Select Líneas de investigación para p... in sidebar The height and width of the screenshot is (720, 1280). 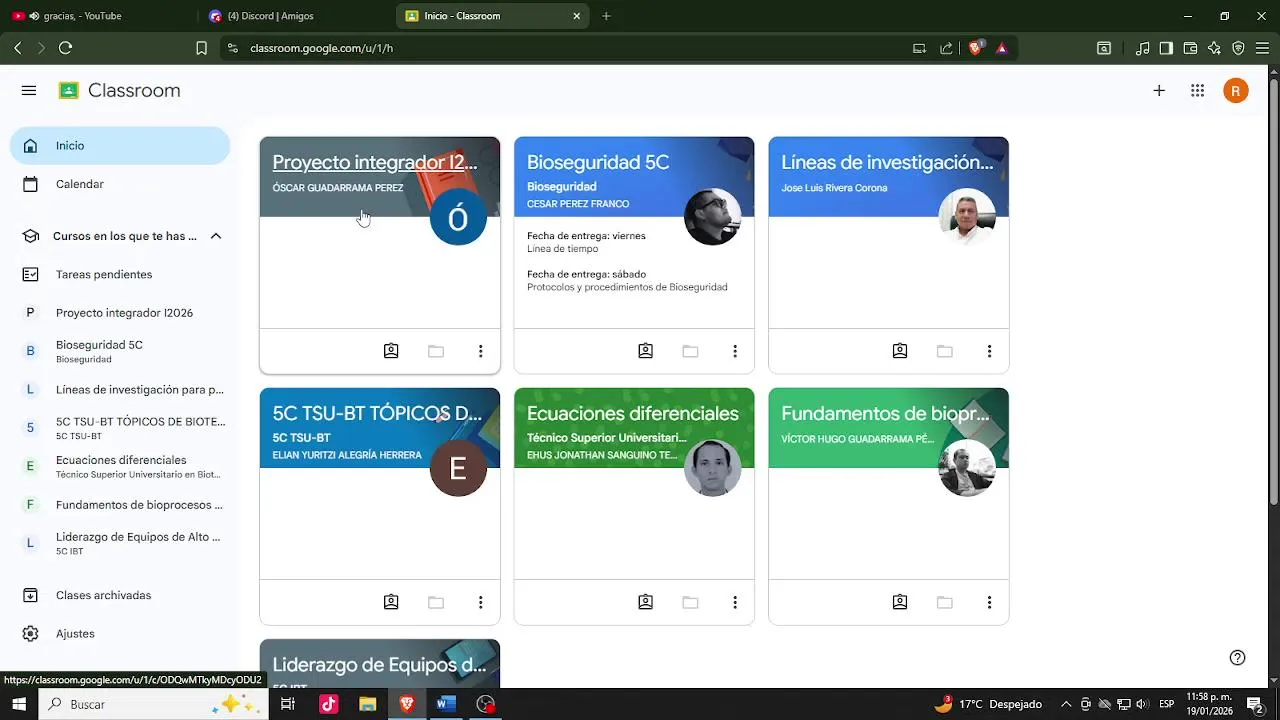(x=120, y=390)
